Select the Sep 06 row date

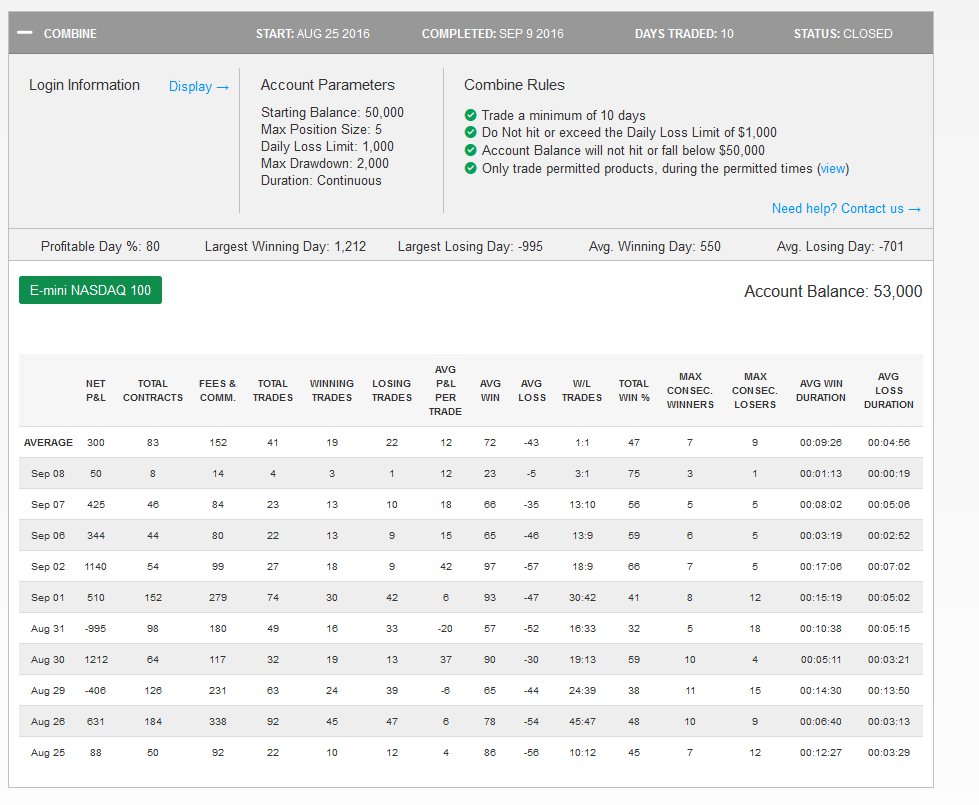click(x=48, y=535)
